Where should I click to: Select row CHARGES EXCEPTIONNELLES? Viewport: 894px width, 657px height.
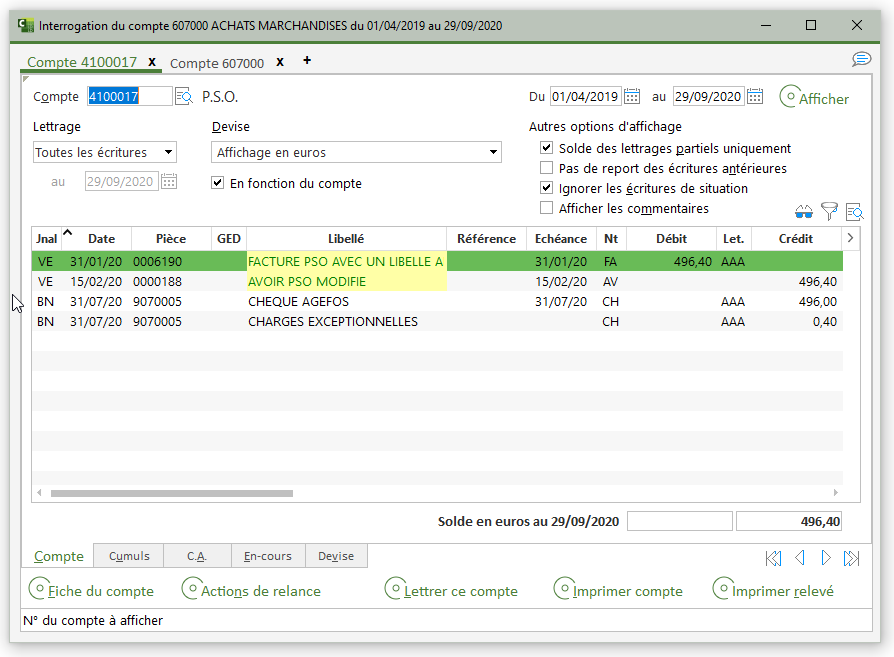point(437,321)
